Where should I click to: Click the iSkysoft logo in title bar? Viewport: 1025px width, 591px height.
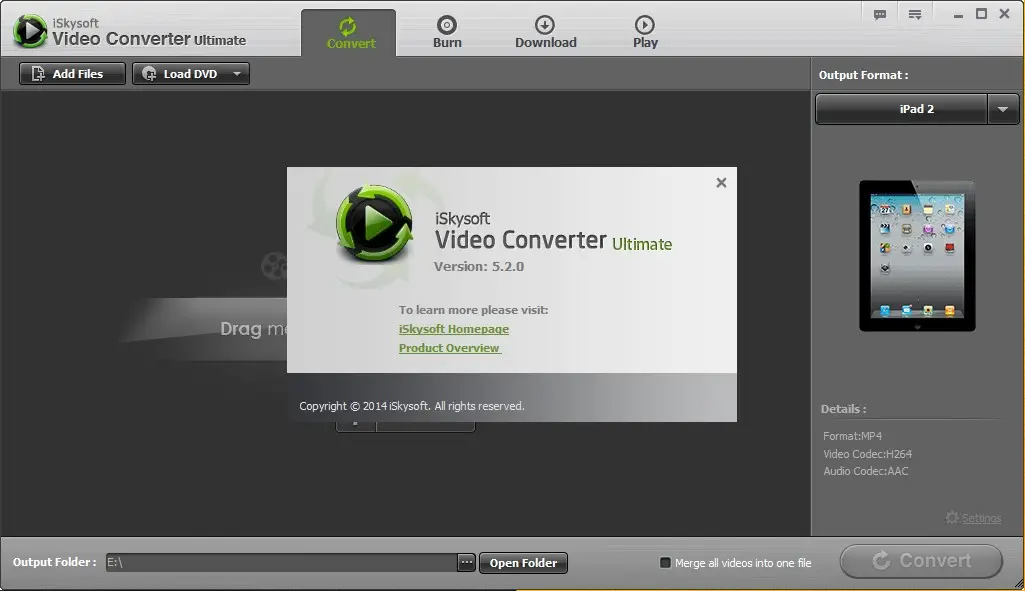coord(30,31)
